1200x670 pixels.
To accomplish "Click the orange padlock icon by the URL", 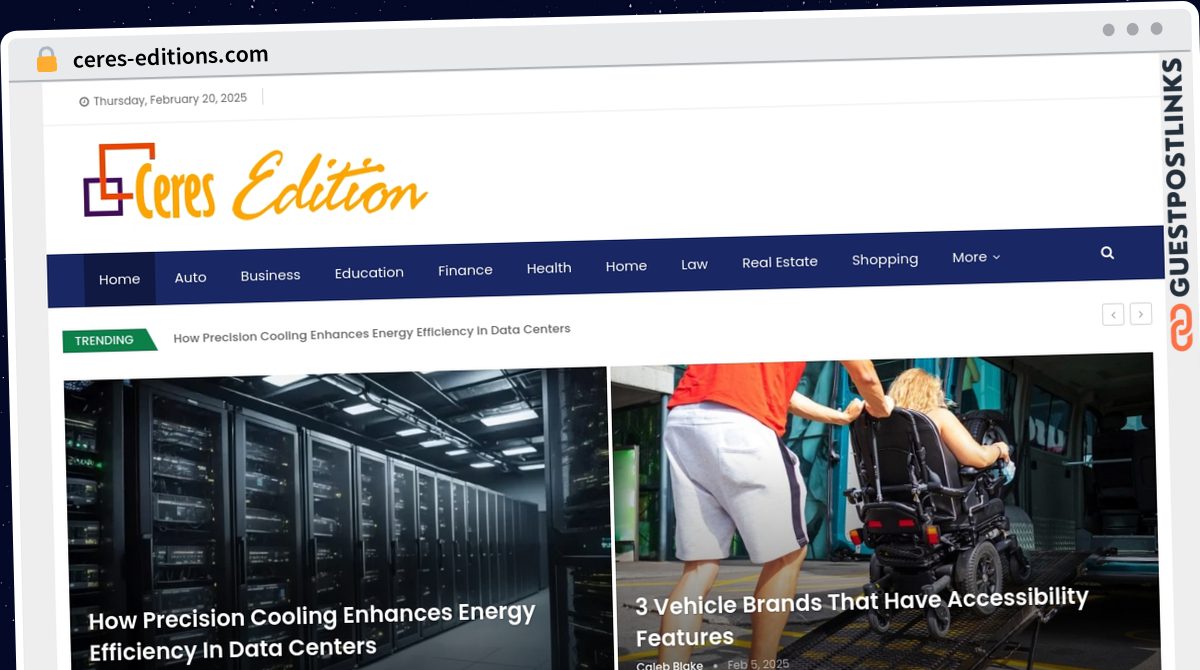I will [46, 60].
